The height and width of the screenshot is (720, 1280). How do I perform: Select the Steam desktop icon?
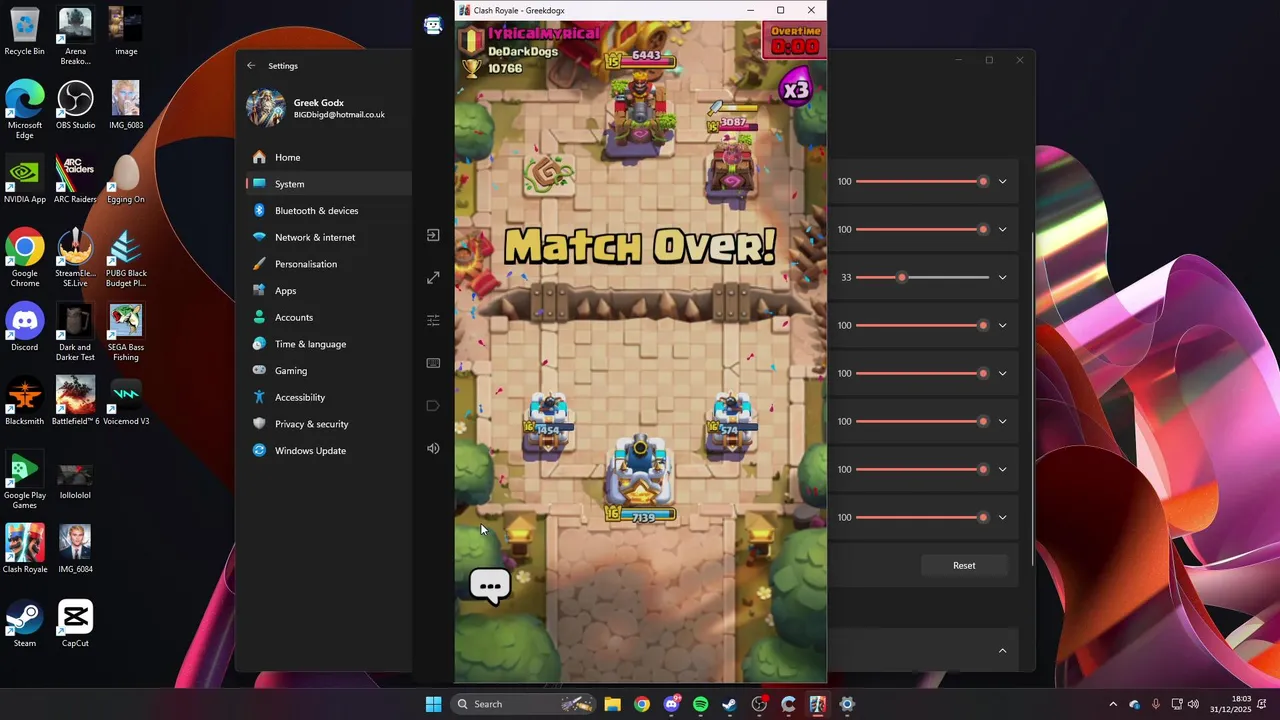[25, 623]
